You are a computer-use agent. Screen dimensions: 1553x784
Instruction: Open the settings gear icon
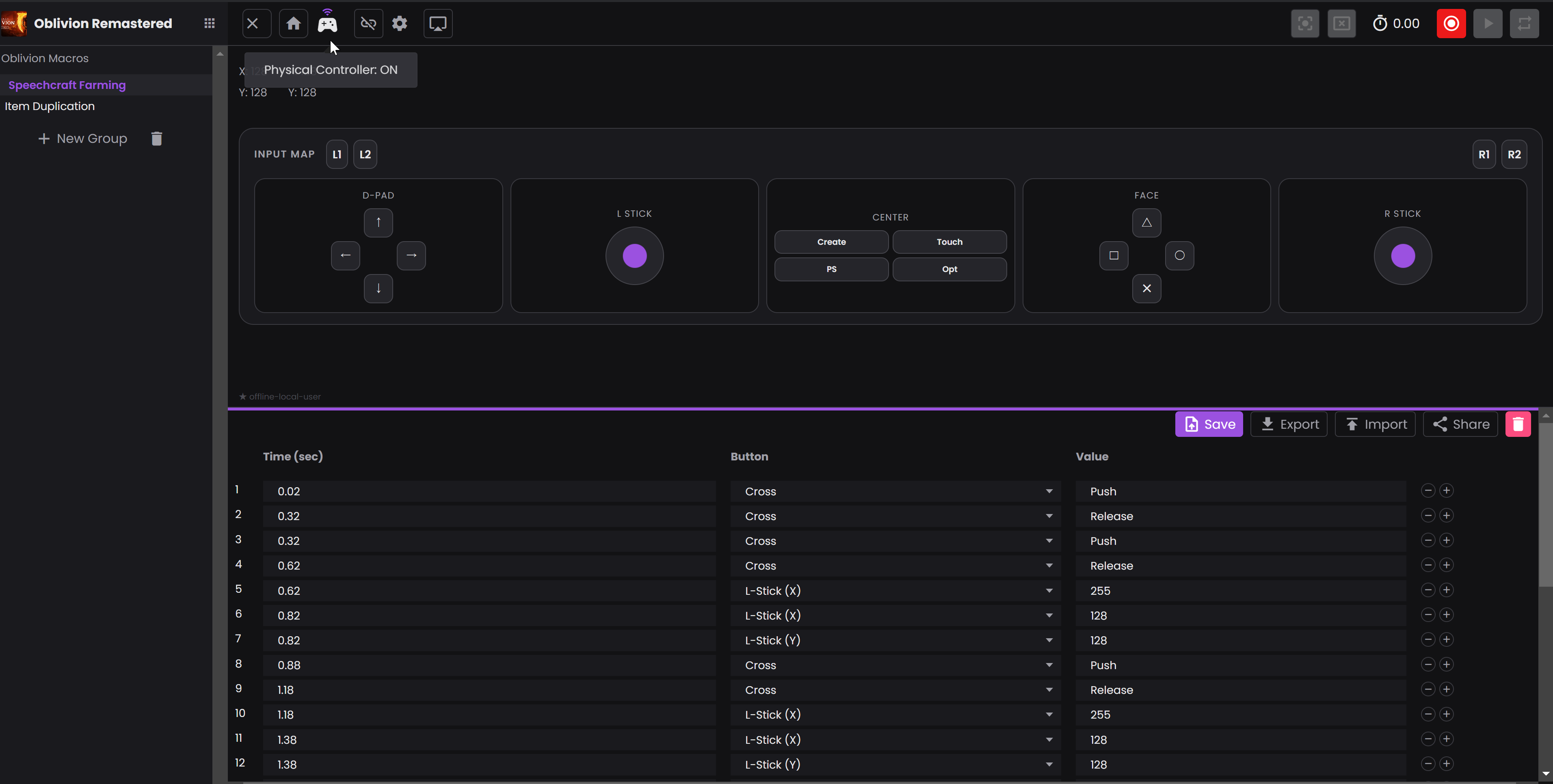pos(400,24)
